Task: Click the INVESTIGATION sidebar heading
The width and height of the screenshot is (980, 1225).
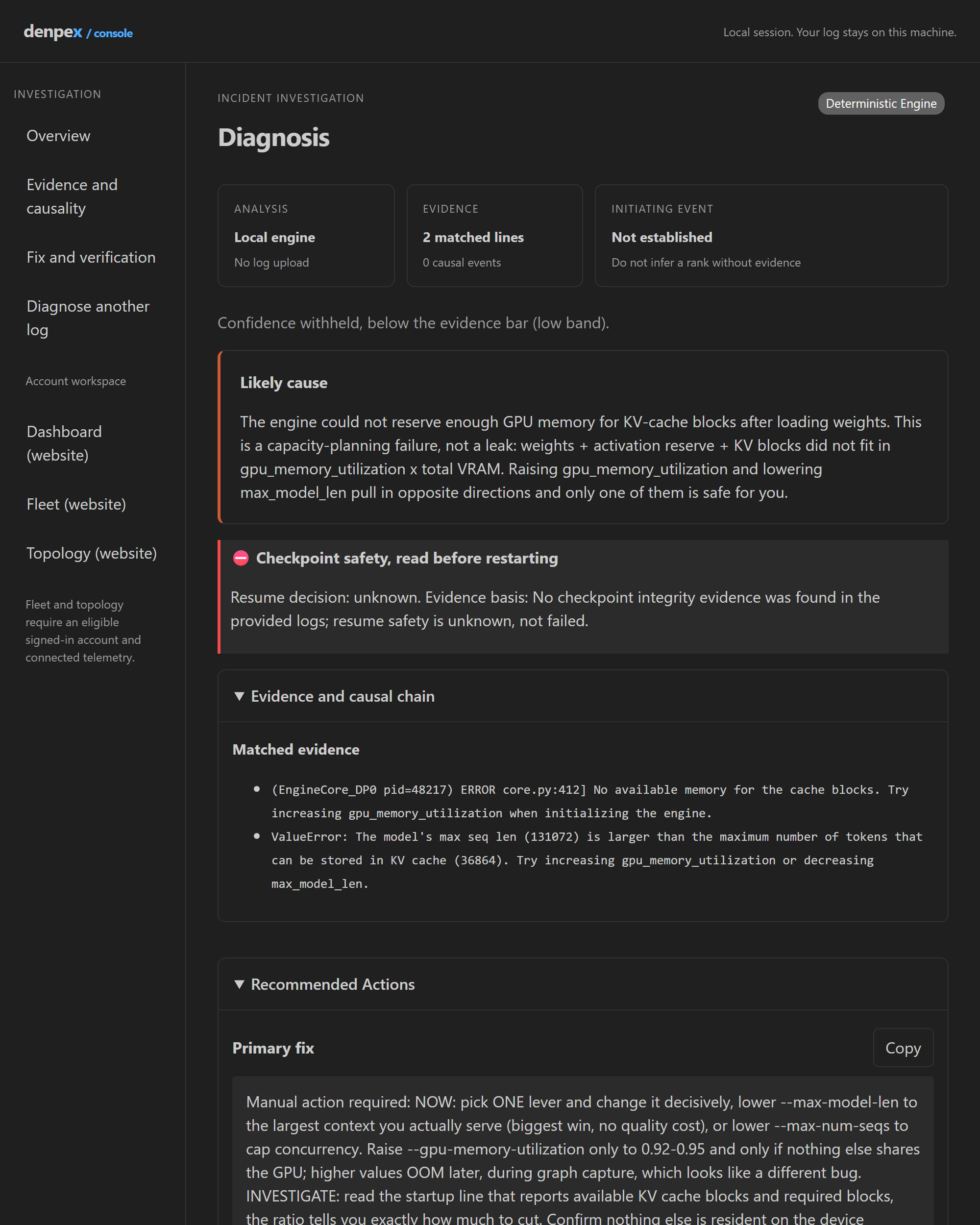Action: (x=57, y=94)
